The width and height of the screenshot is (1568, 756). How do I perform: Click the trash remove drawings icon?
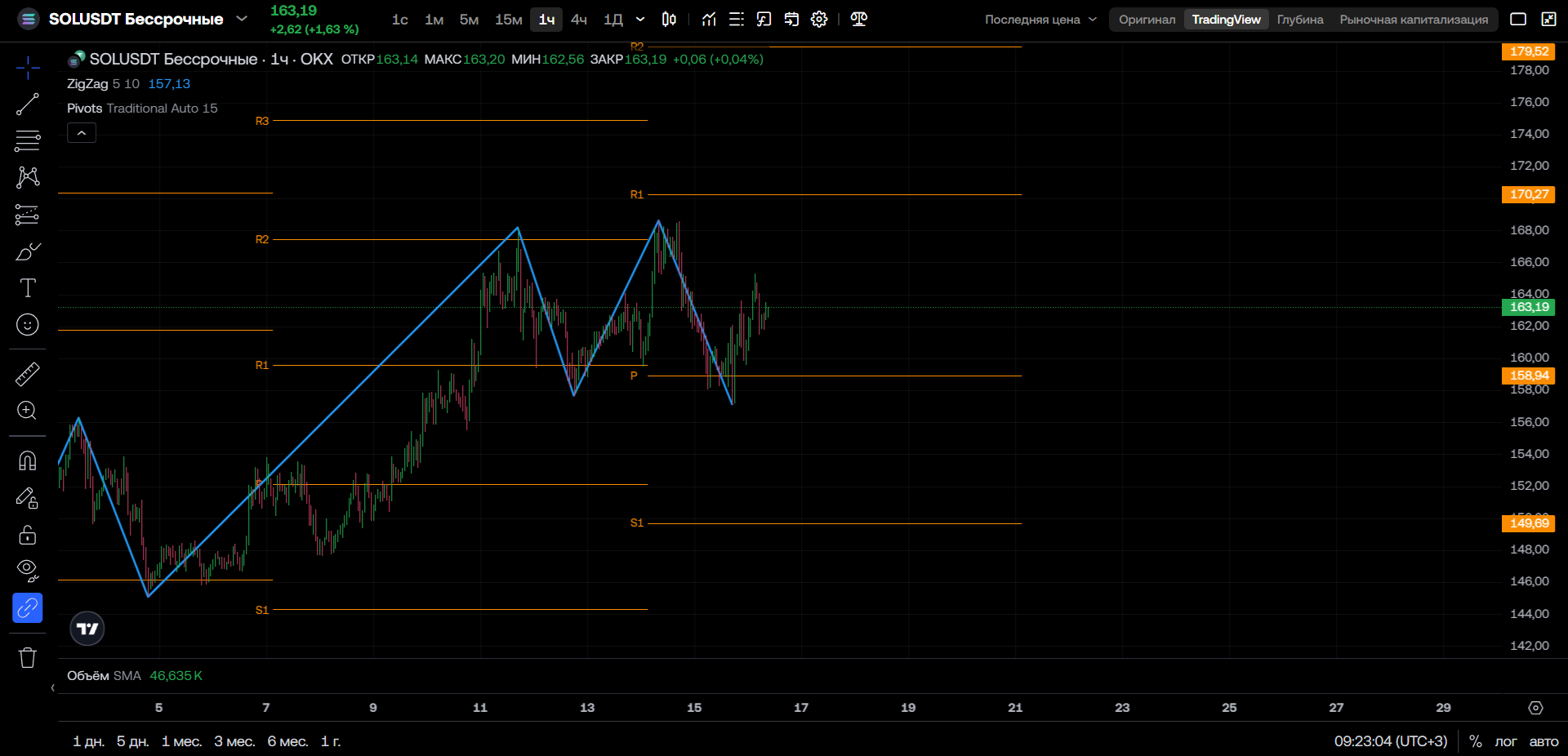pyautogui.click(x=28, y=658)
